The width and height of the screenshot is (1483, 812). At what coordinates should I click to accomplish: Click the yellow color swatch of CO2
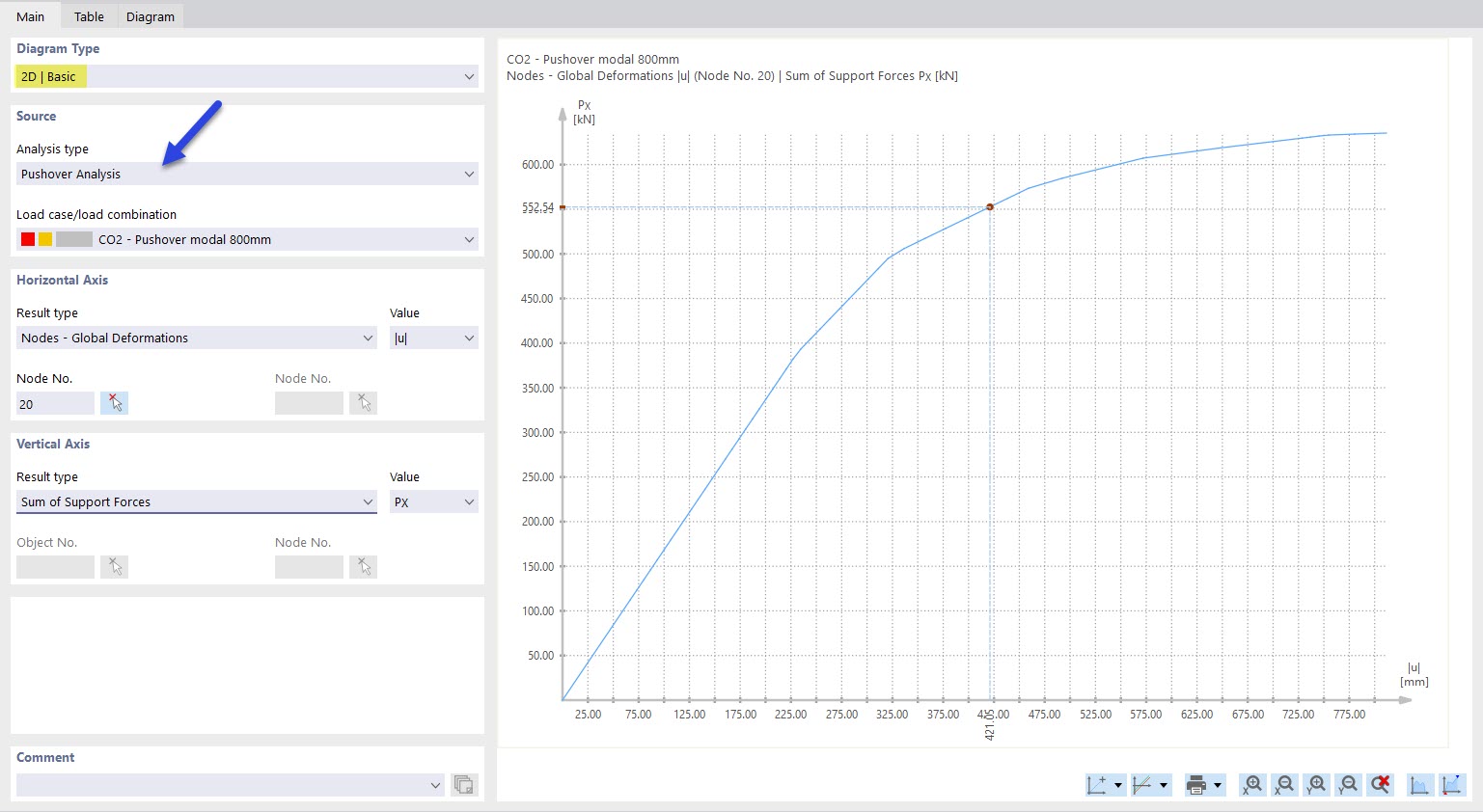45,239
